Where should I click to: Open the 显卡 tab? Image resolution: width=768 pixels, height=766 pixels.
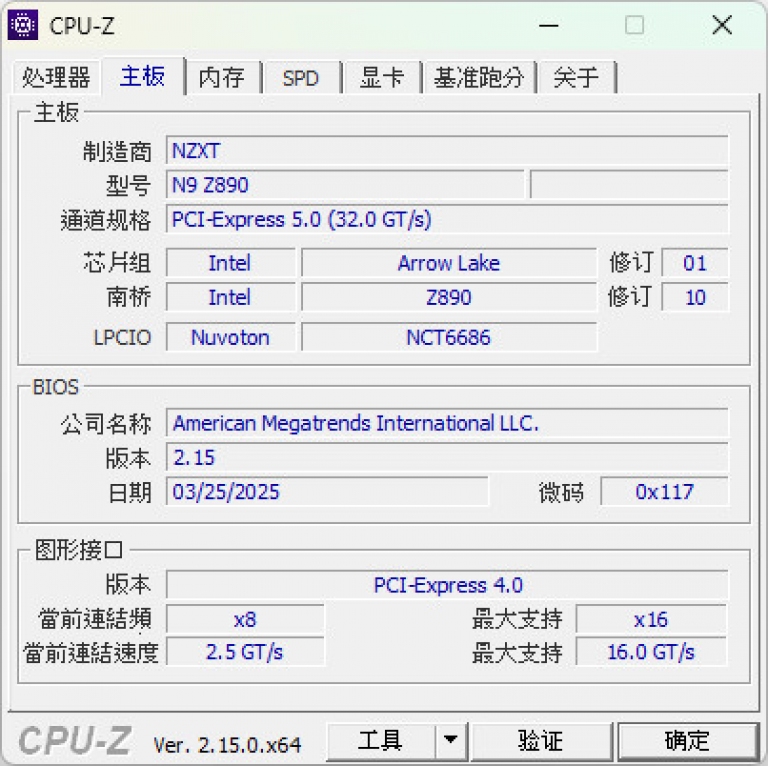(x=382, y=77)
